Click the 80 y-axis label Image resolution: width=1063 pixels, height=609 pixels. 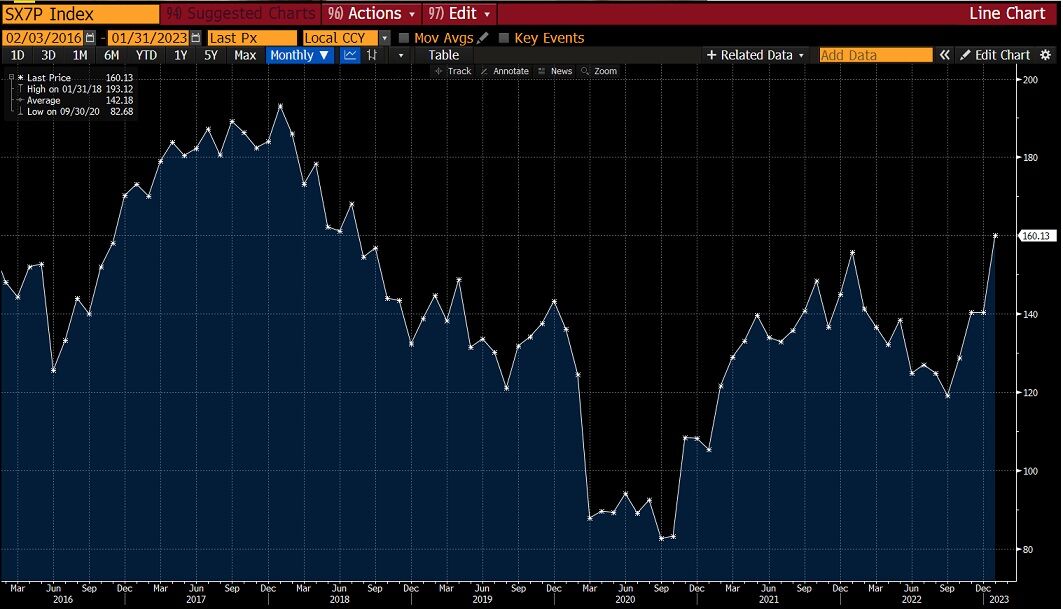[x=1028, y=549]
